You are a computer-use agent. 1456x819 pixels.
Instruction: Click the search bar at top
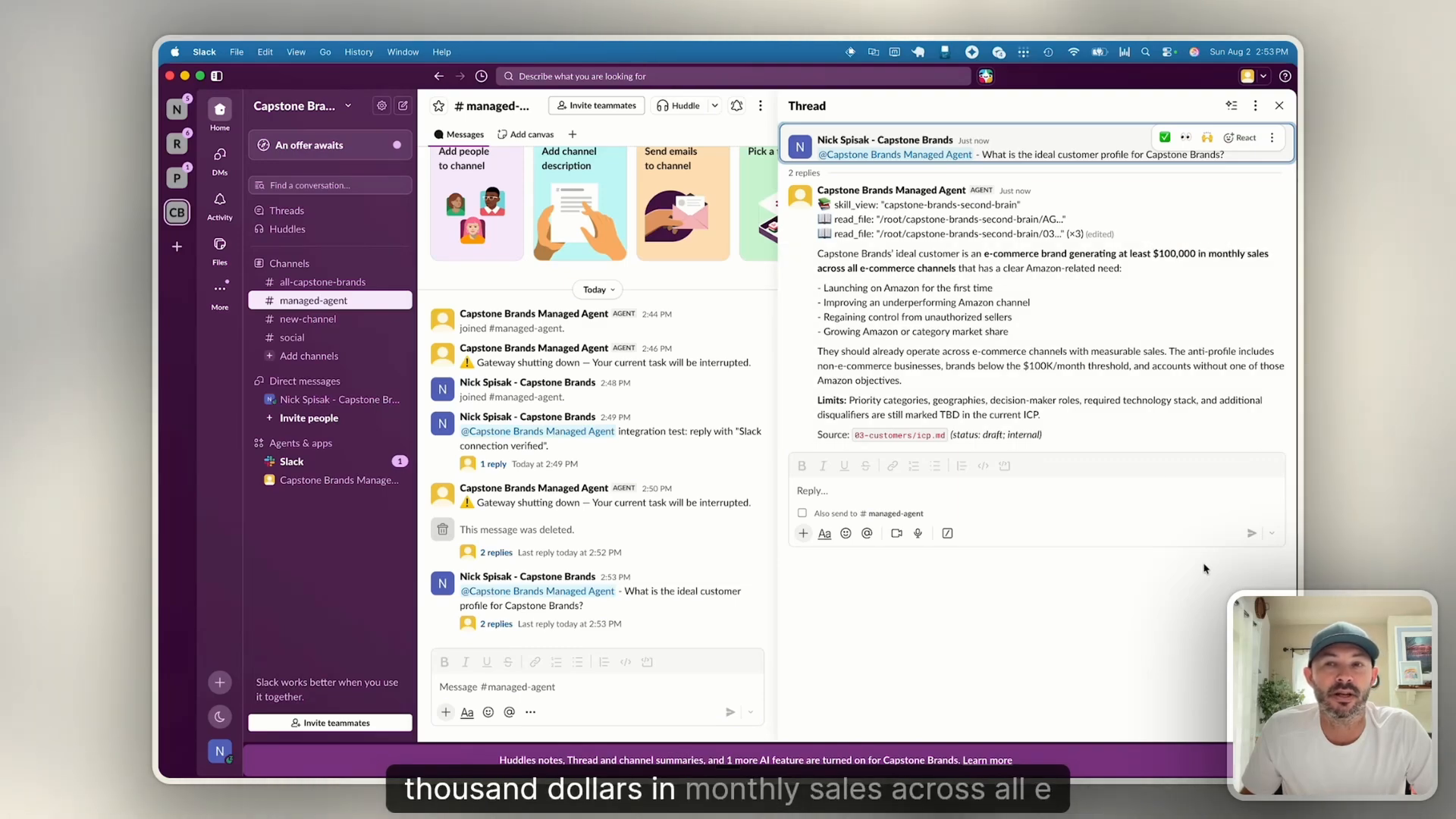point(733,76)
